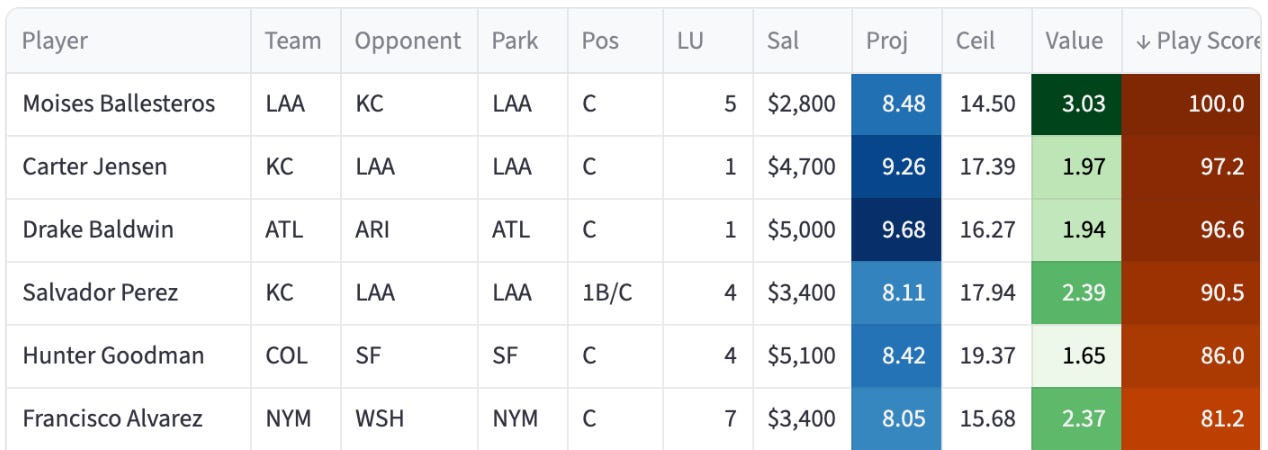The width and height of the screenshot is (1268, 450).
Task: Open Francisco Alvarez player entry
Action: click(x=112, y=418)
